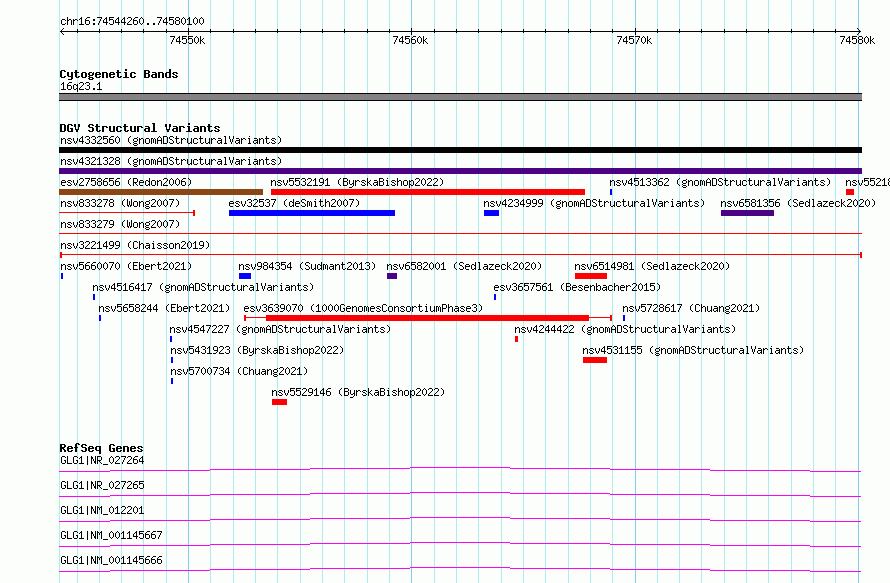Click the brown esv2758656 variant bar

coord(161,192)
